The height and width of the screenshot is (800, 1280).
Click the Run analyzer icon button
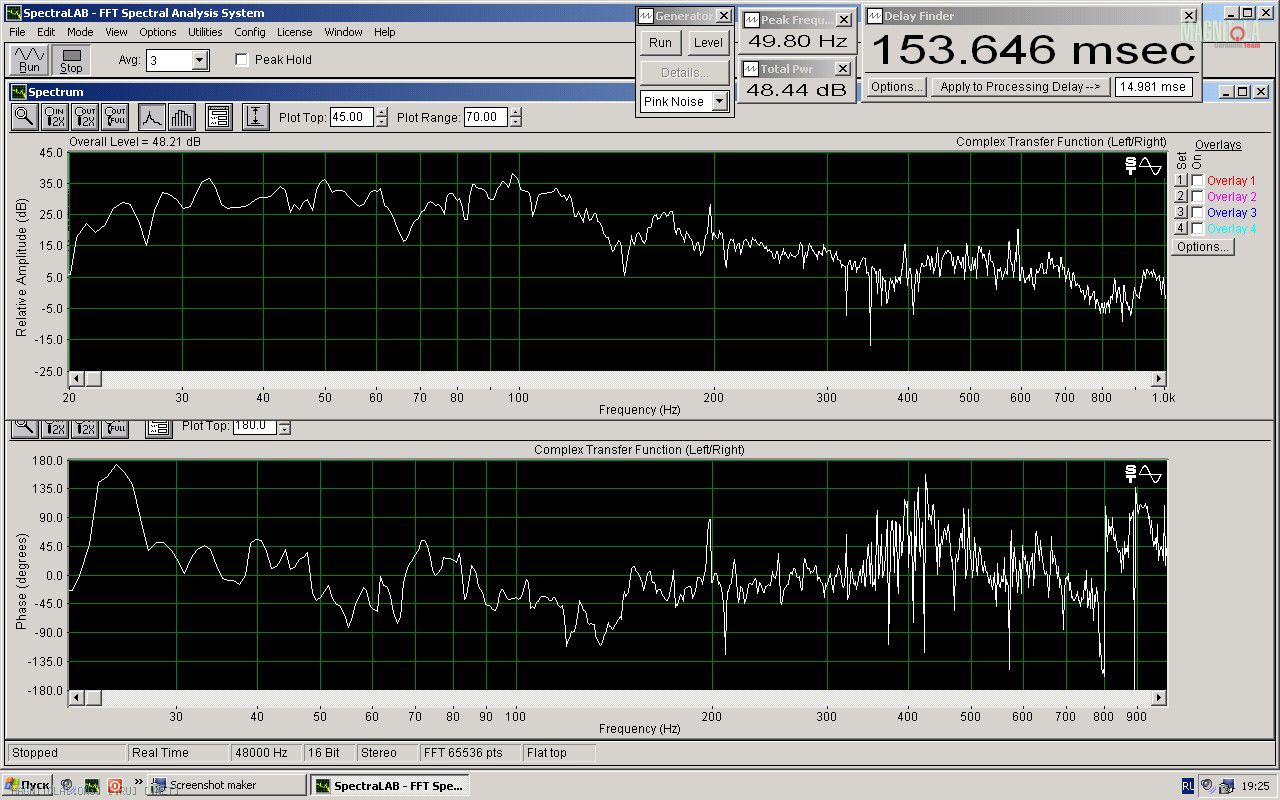[29, 60]
